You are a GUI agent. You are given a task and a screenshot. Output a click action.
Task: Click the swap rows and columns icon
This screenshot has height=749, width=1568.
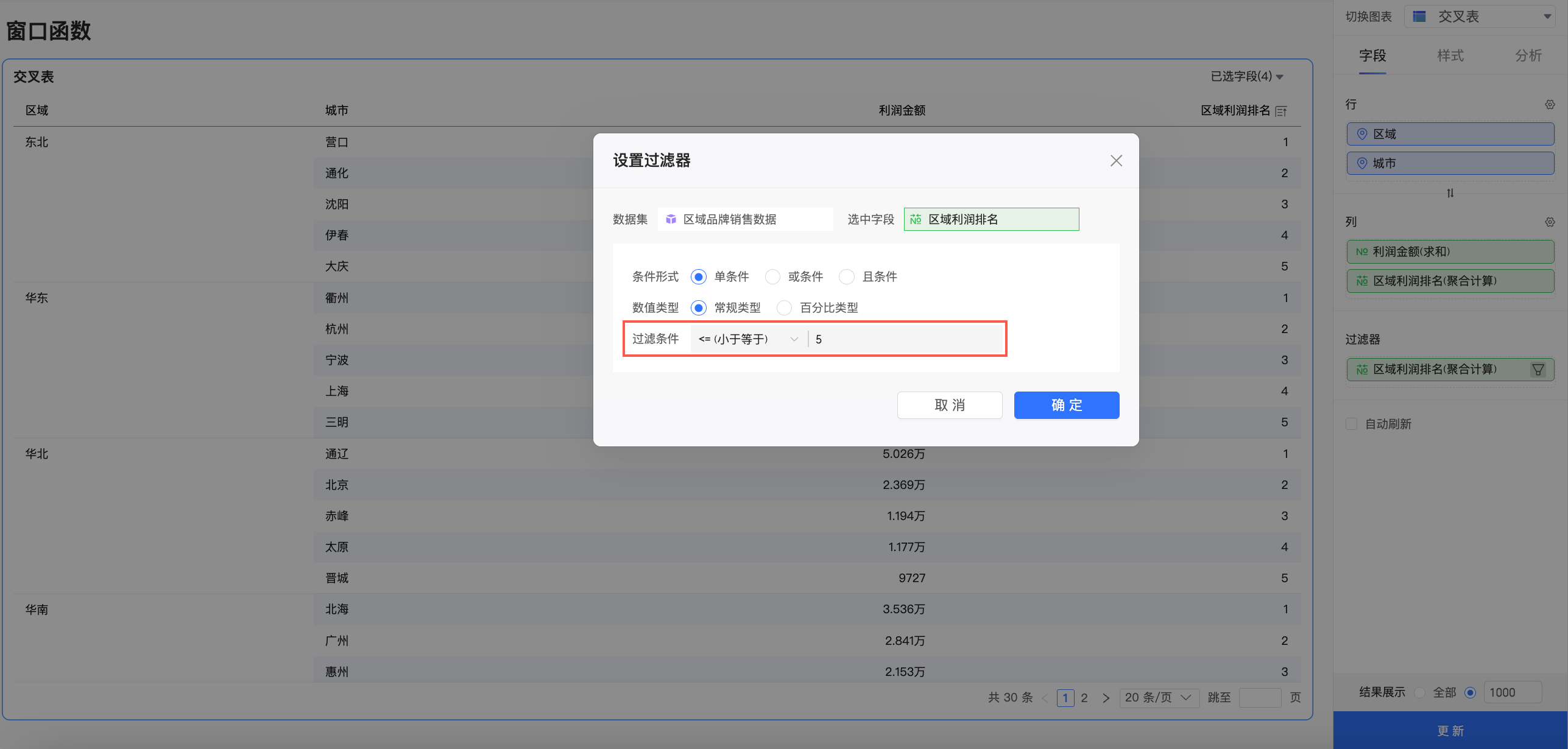click(x=1450, y=193)
